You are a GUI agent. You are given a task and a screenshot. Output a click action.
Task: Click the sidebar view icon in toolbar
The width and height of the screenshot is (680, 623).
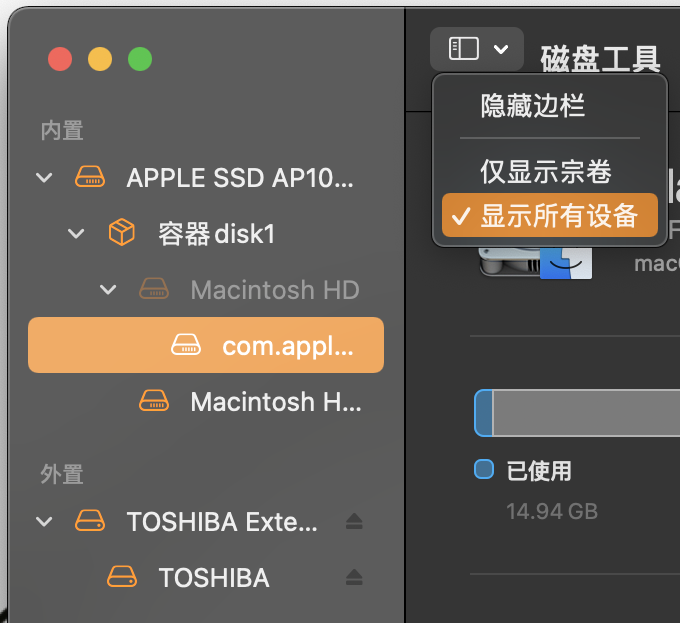click(x=464, y=48)
